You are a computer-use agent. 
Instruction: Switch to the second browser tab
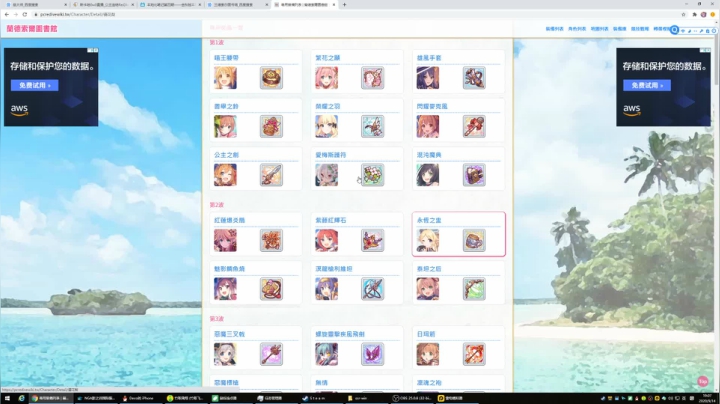pyautogui.click(x=103, y=5)
